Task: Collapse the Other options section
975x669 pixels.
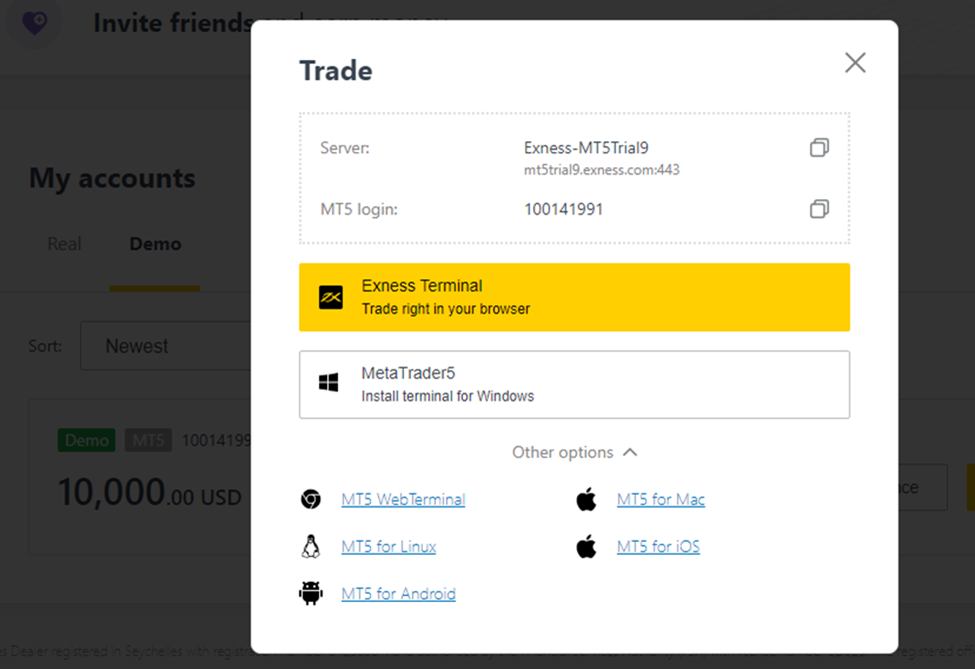Action: [574, 452]
